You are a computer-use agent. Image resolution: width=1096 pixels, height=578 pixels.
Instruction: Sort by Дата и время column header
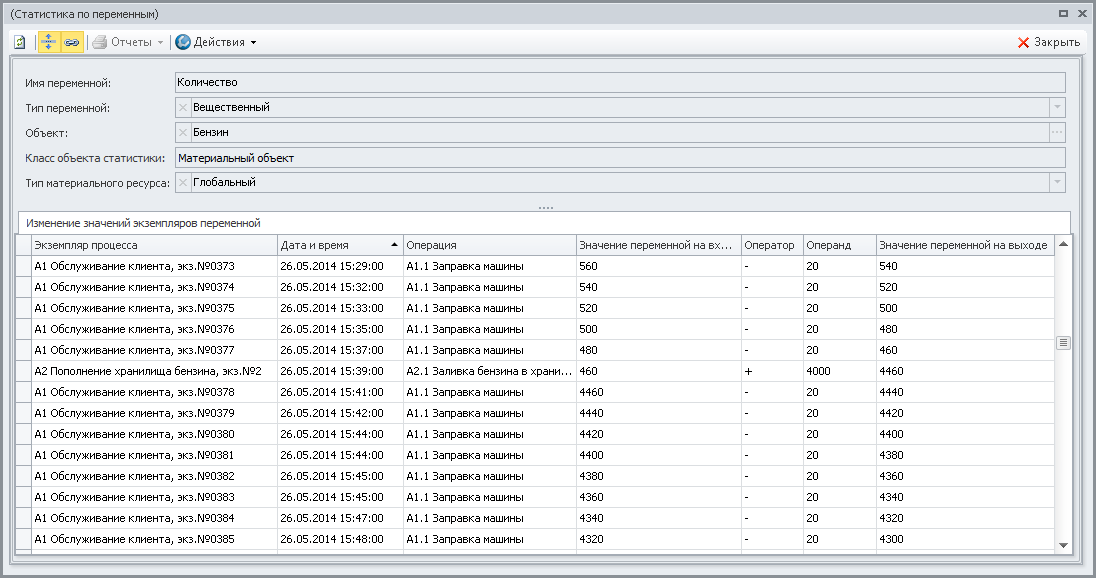pyautogui.click(x=340, y=245)
